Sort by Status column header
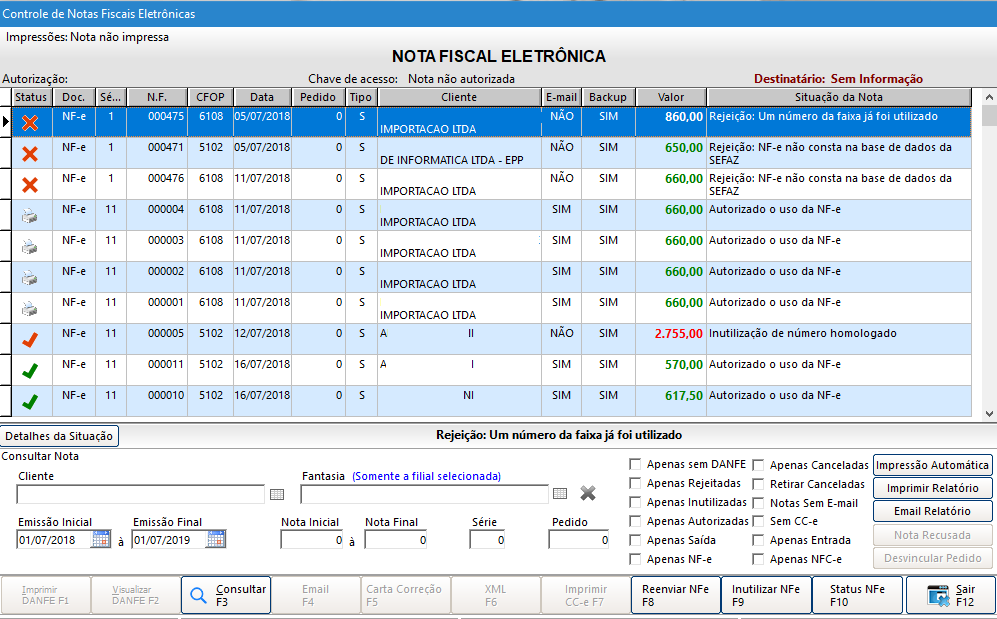The height and width of the screenshot is (619, 997). click(31, 97)
